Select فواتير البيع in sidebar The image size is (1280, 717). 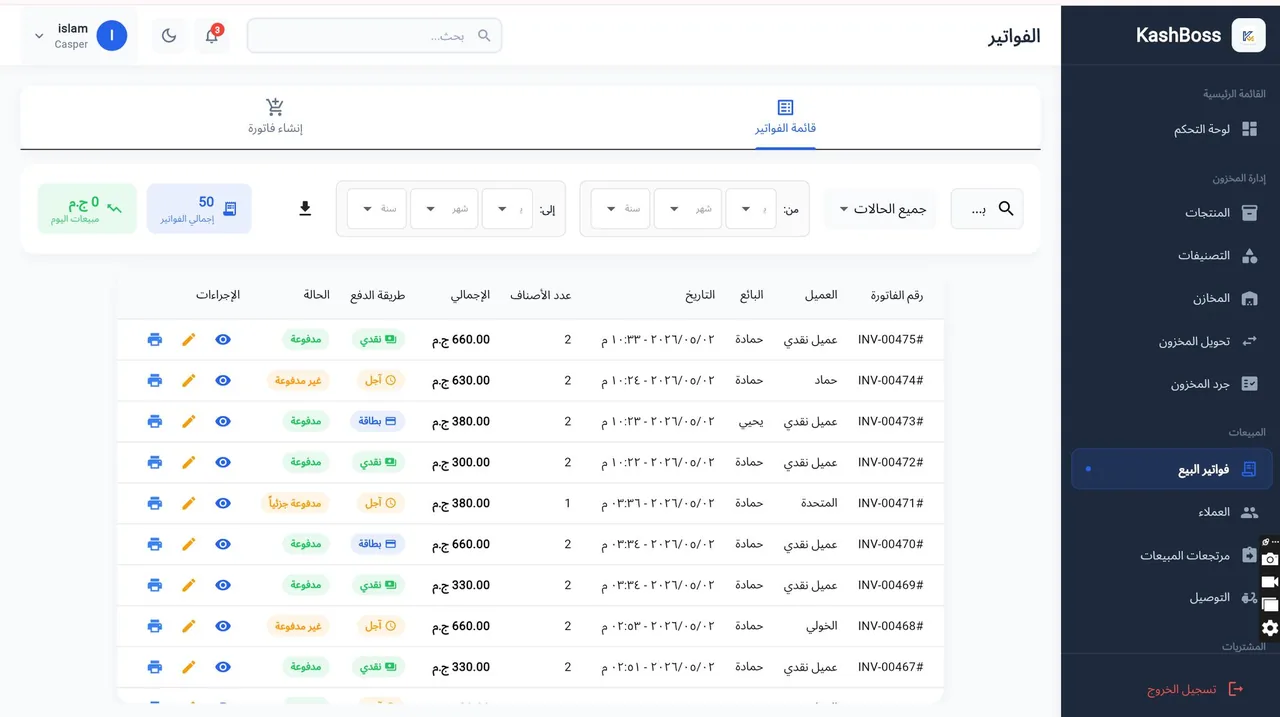pos(1170,469)
